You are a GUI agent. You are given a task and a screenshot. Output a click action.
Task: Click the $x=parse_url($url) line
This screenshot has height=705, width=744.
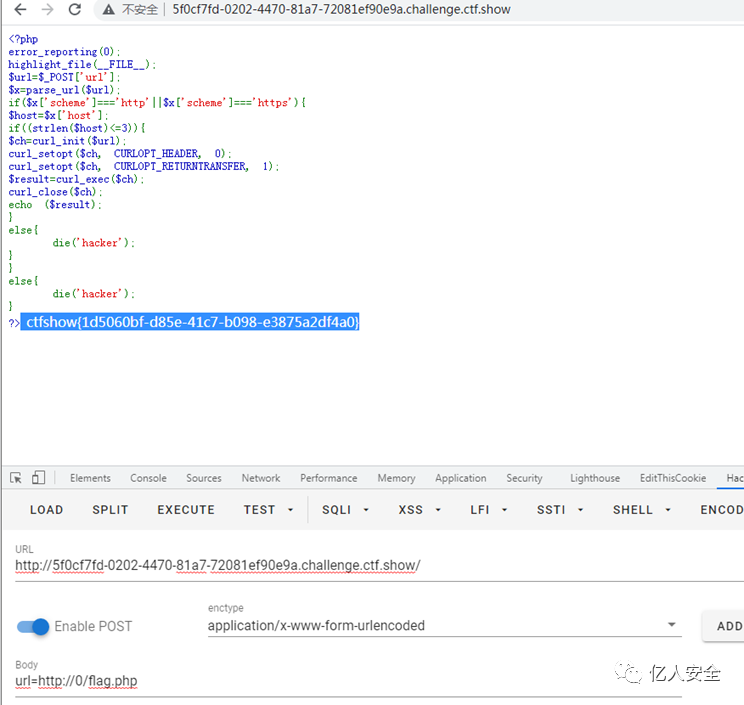click(64, 90)
